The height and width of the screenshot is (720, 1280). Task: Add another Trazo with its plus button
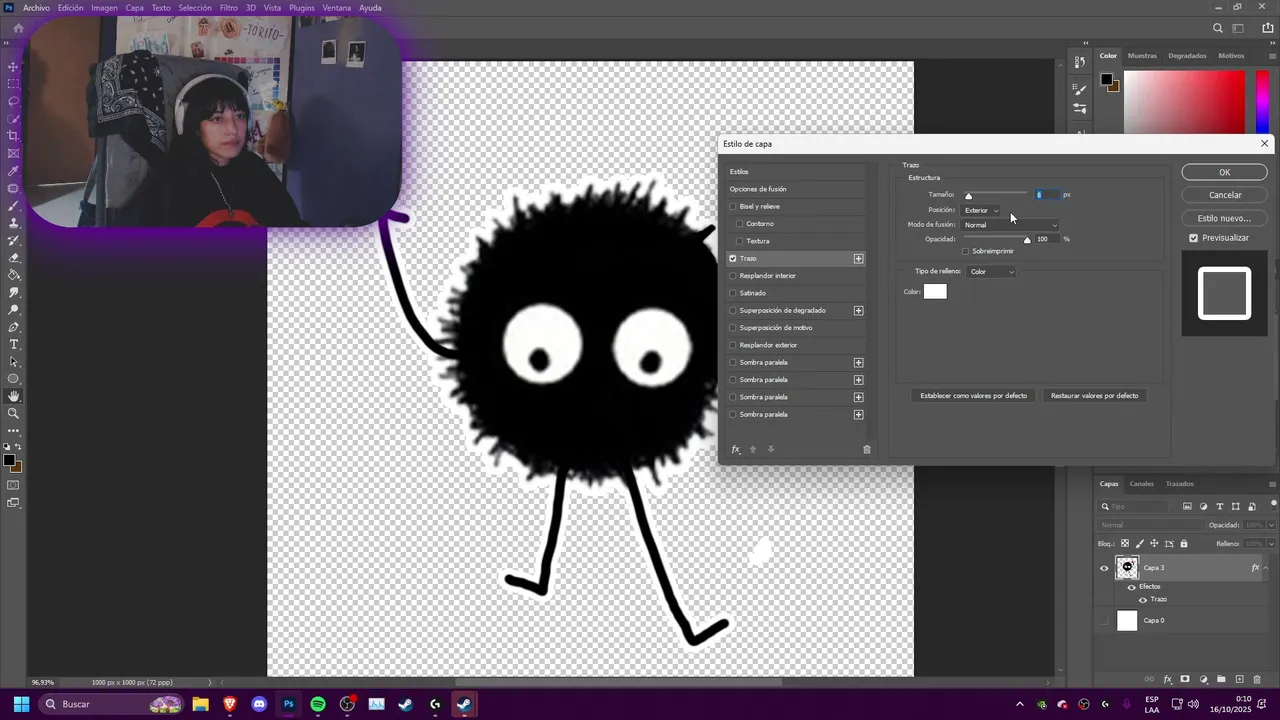click(x=858, y=259)
